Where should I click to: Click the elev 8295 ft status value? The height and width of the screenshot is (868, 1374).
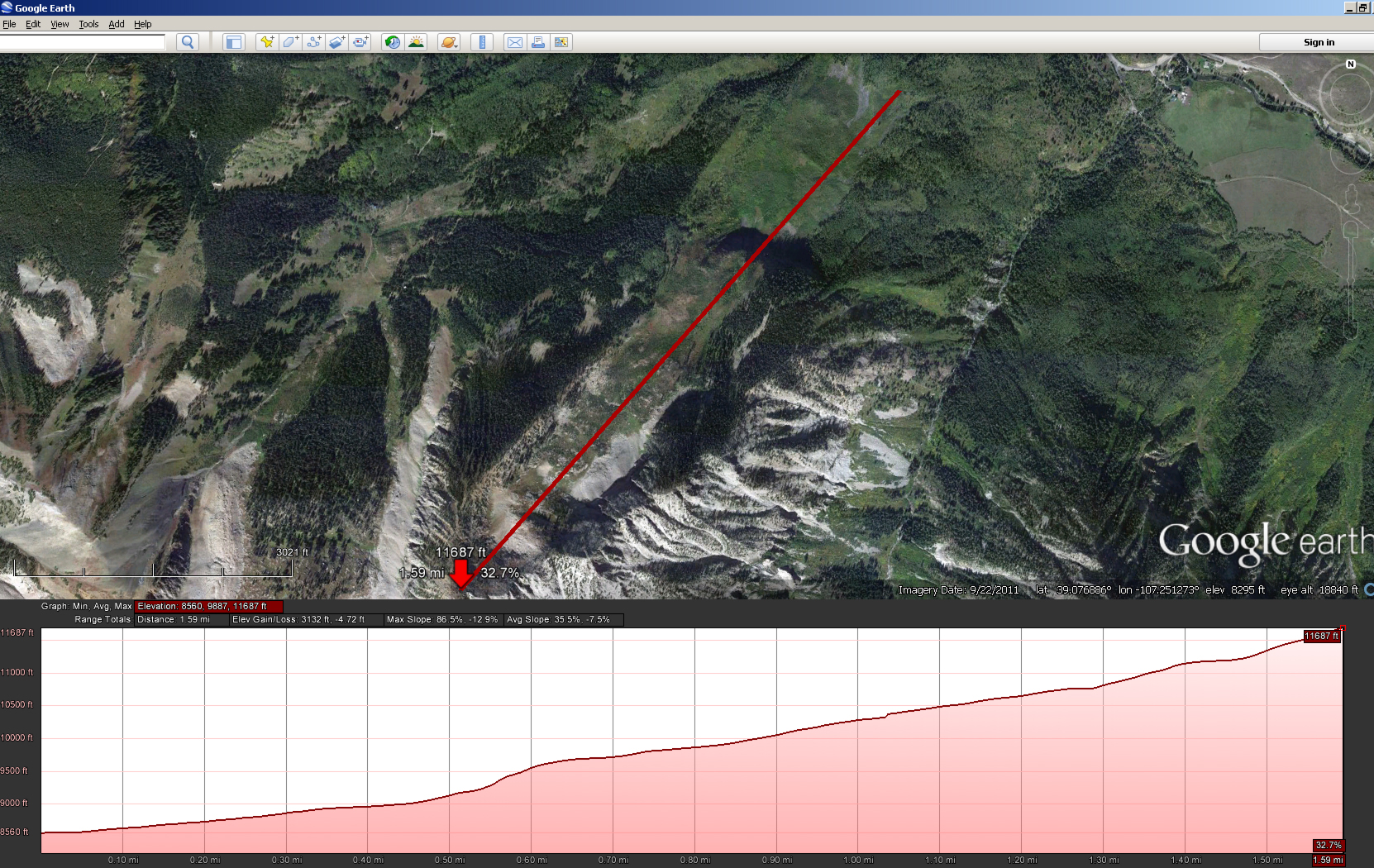click(x=1235, y=590)
